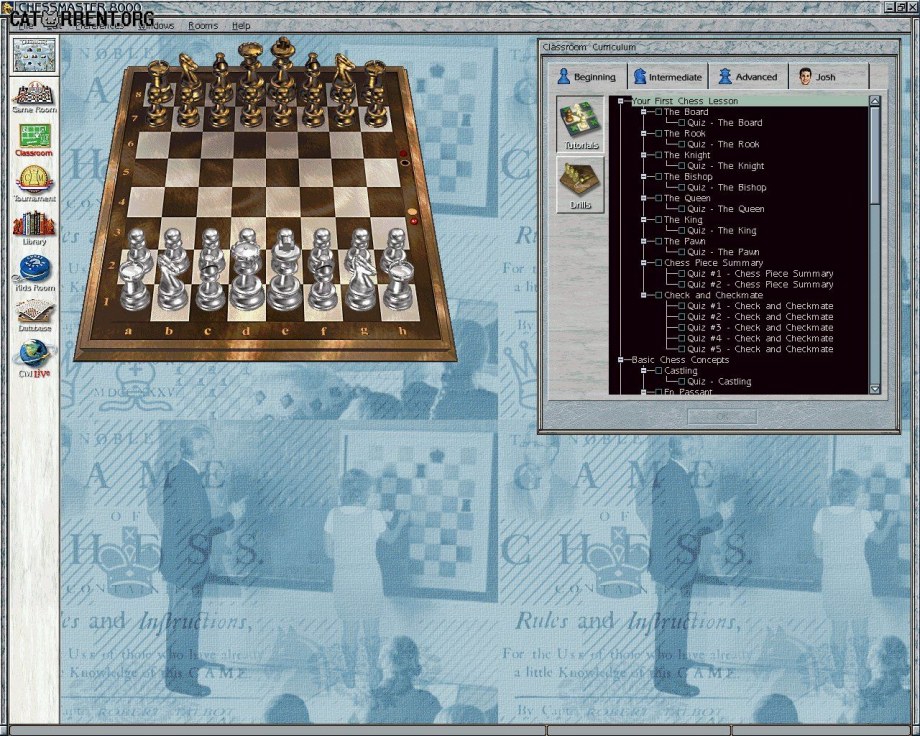The image size is (920, 736).
Task: Open the Database room
Action: [35, 315]
